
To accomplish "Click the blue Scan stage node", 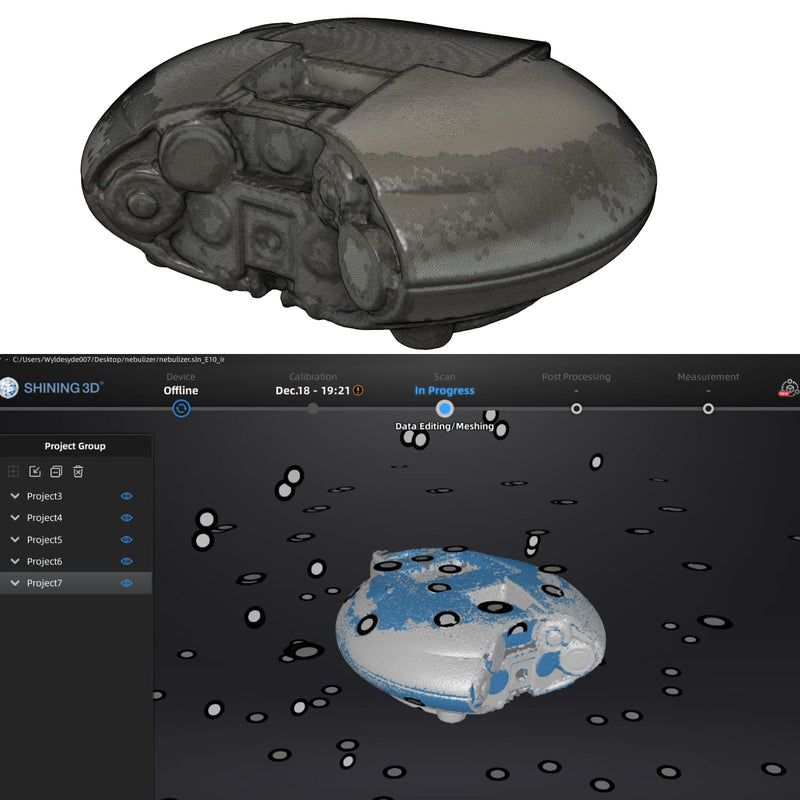I will click(x=445, y=407).
